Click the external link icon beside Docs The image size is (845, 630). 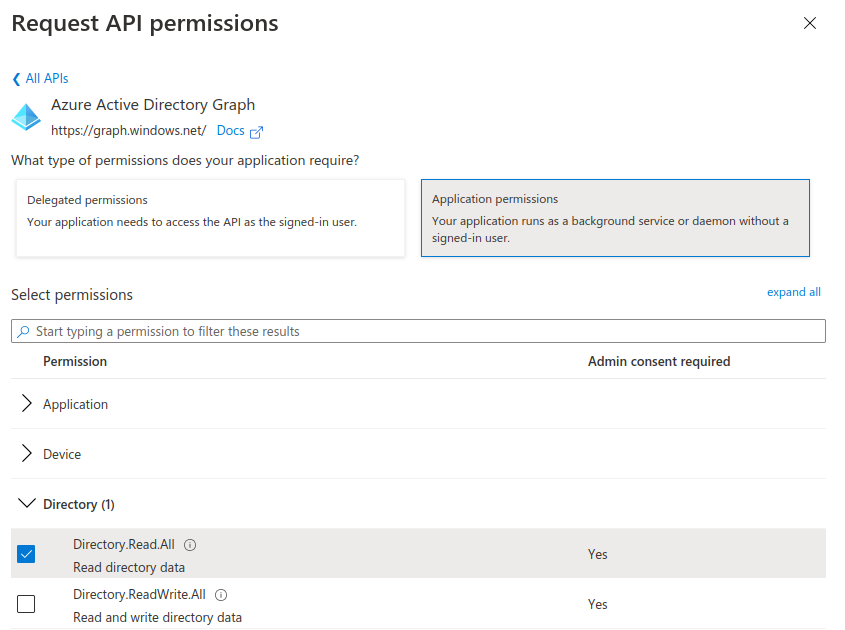[256, 132]
